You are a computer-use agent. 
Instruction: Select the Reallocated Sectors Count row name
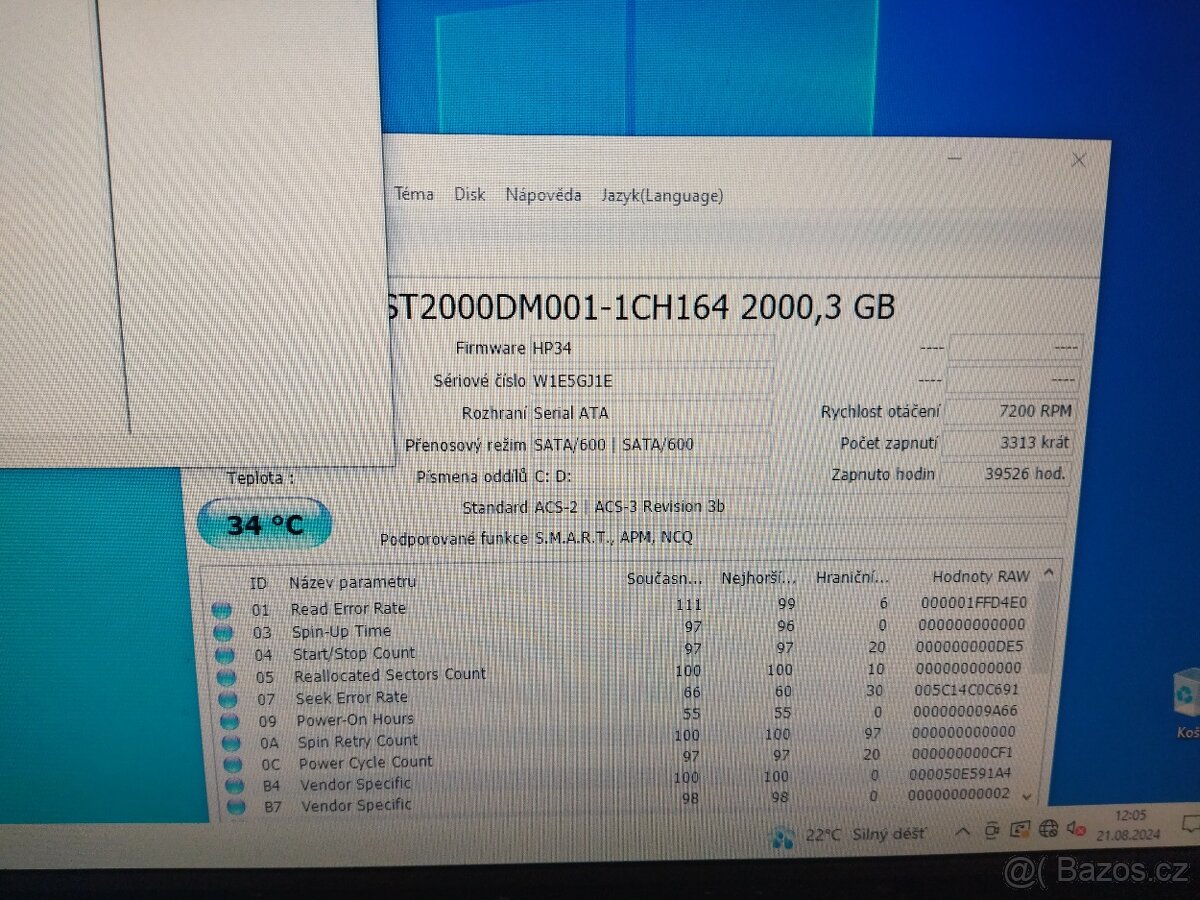pos(390,675)
